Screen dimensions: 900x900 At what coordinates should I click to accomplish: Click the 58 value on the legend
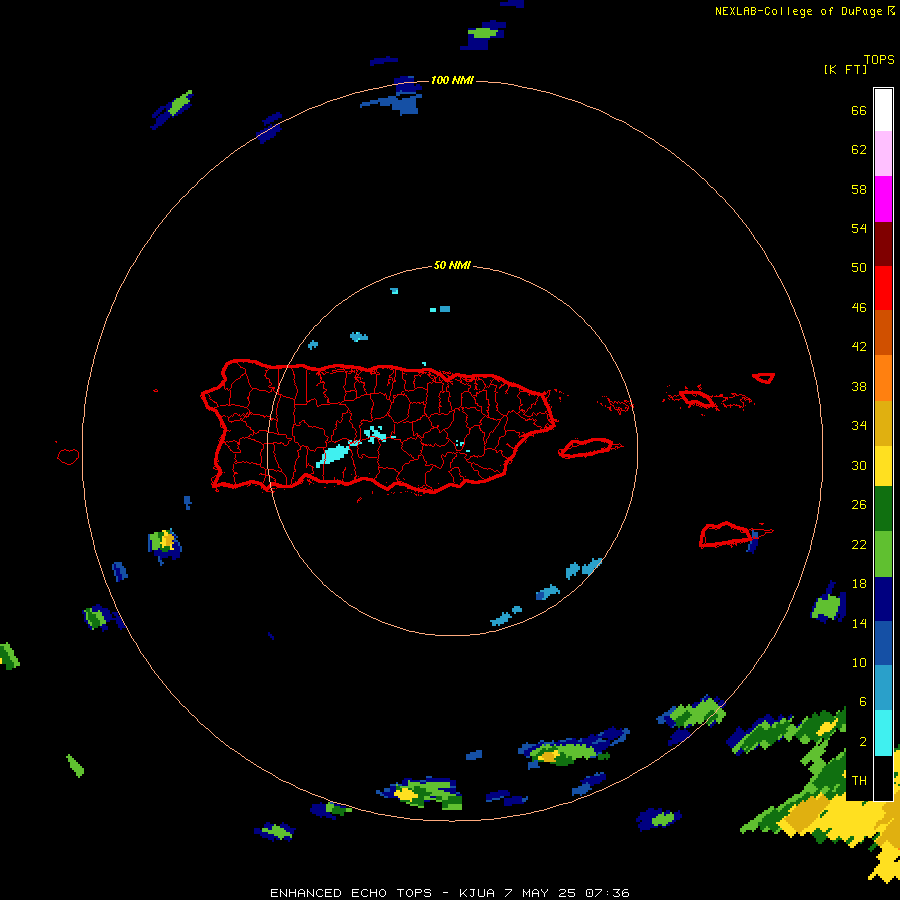pyautogui.click(x=859, y=189)
